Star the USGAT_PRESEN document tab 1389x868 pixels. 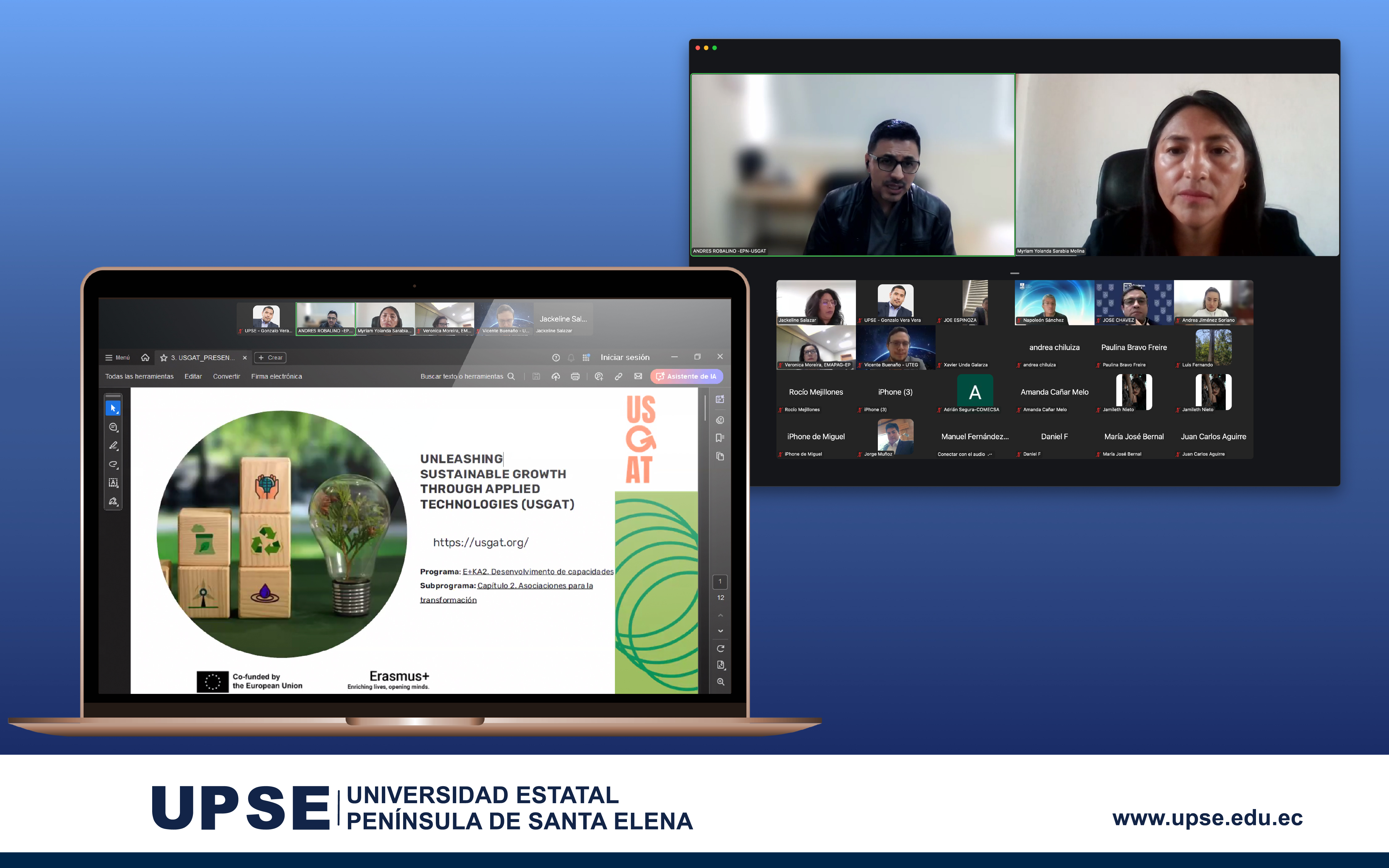pos(164,358)
